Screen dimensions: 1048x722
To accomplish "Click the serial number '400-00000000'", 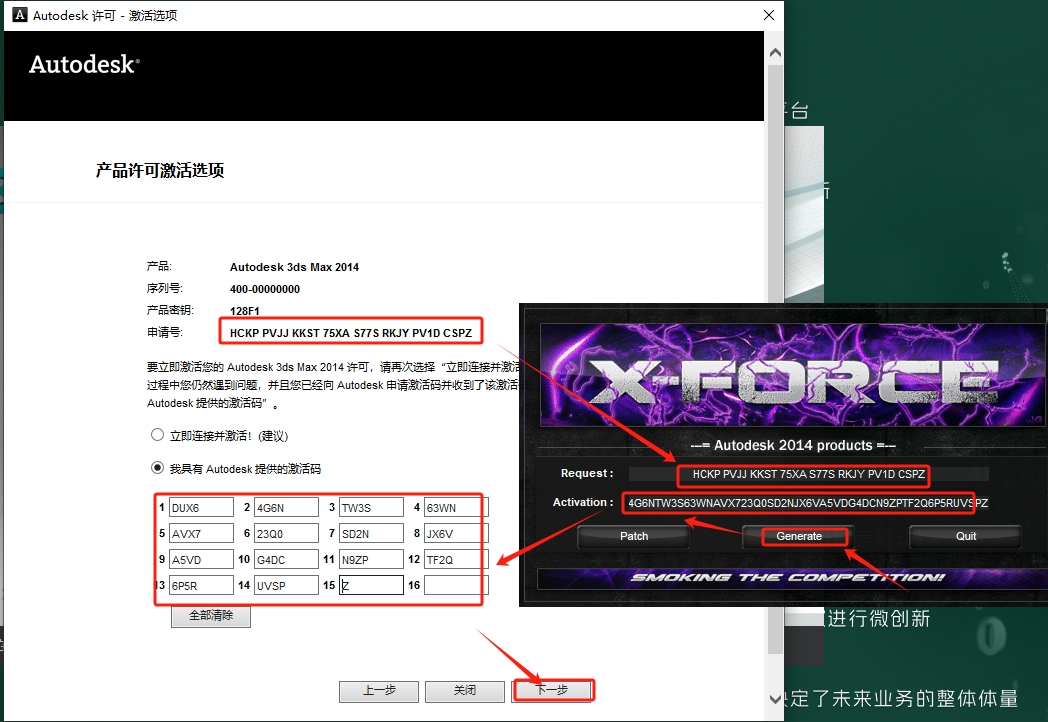I will pyautogui.click(x=265, y=289).
